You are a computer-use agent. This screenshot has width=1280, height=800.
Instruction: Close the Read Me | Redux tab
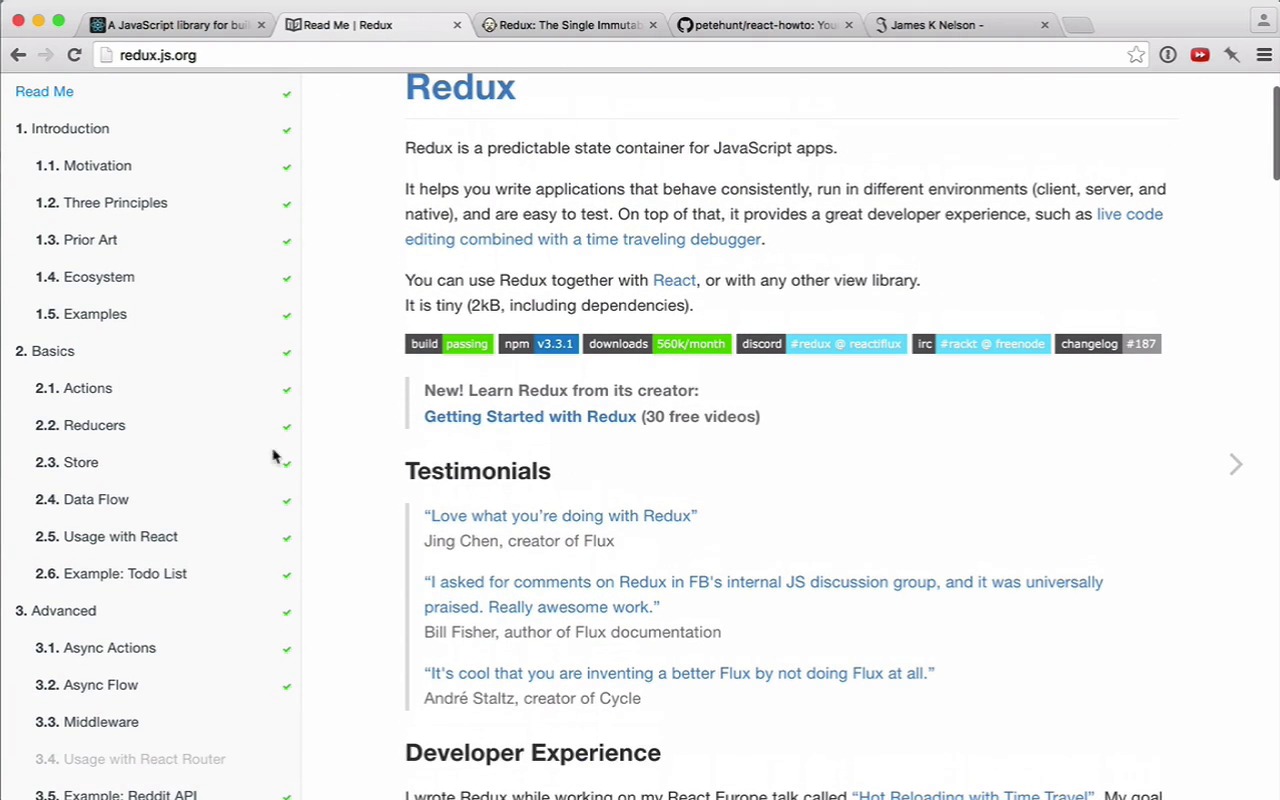458,25
